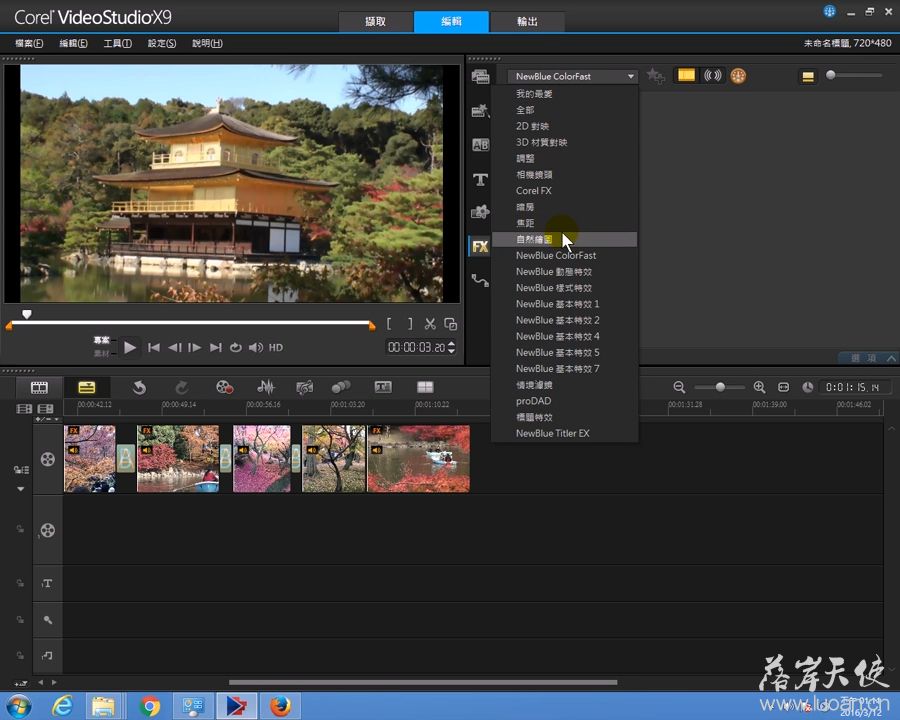This screenshot has width=900, height=720.
Task: Step back one frame
Action: coord(174,347)
